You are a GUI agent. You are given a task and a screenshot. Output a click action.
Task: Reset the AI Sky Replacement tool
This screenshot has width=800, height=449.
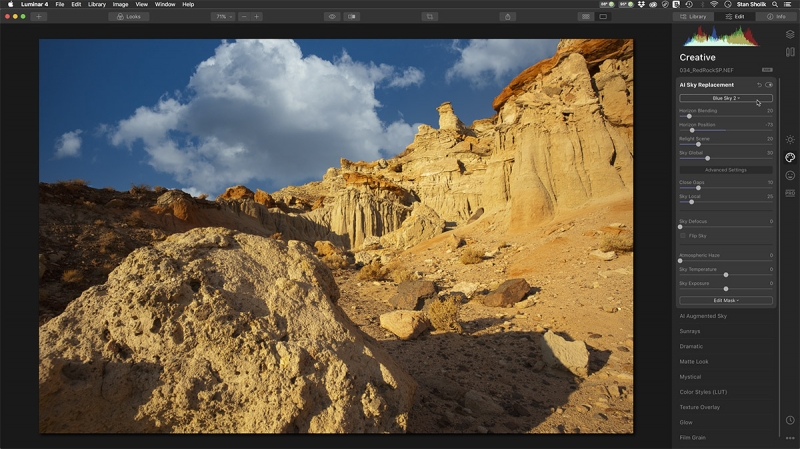tap(759, 85)
